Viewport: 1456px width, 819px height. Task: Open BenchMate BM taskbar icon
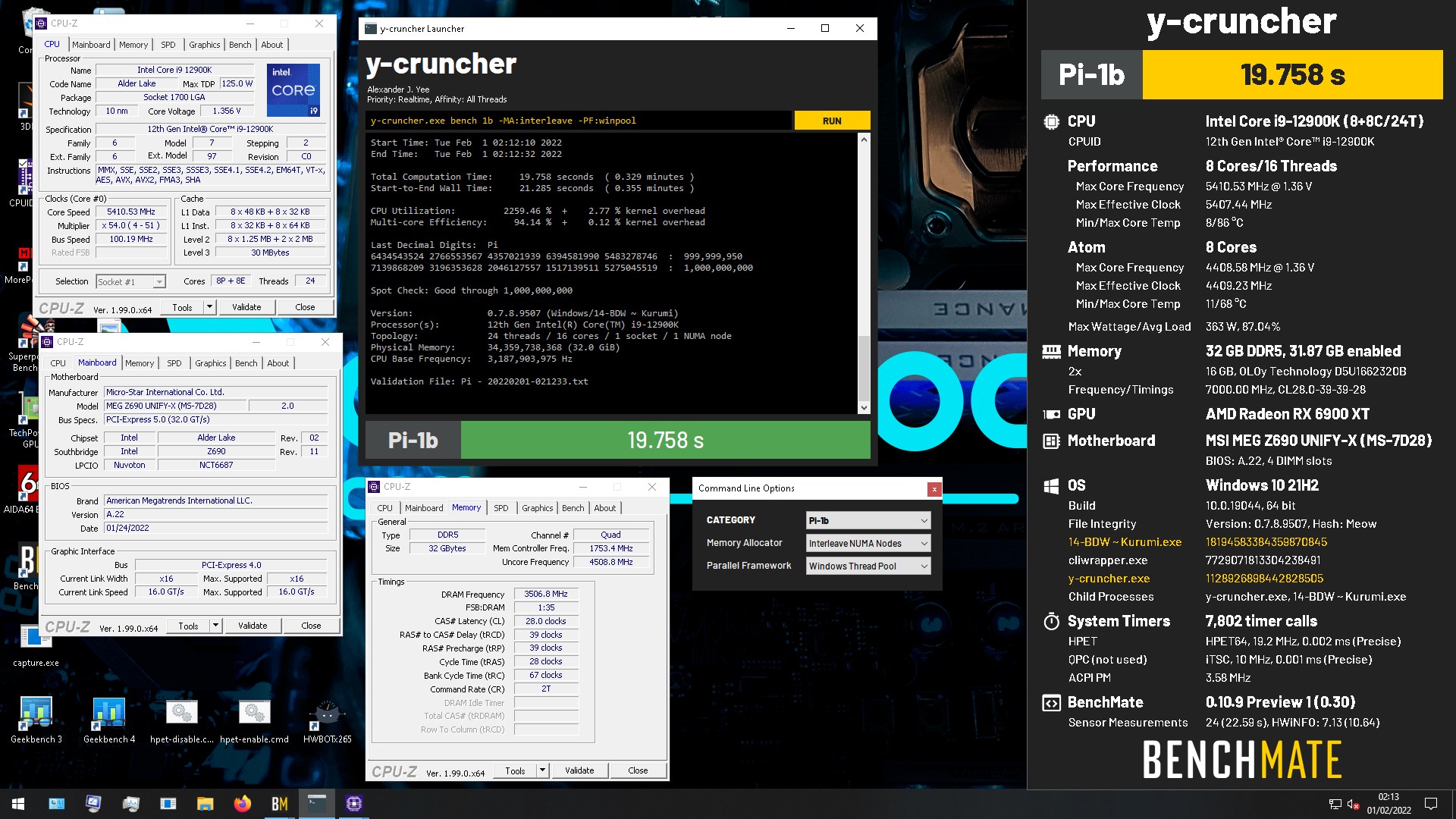pyautogui.click(x=279, y=804)
